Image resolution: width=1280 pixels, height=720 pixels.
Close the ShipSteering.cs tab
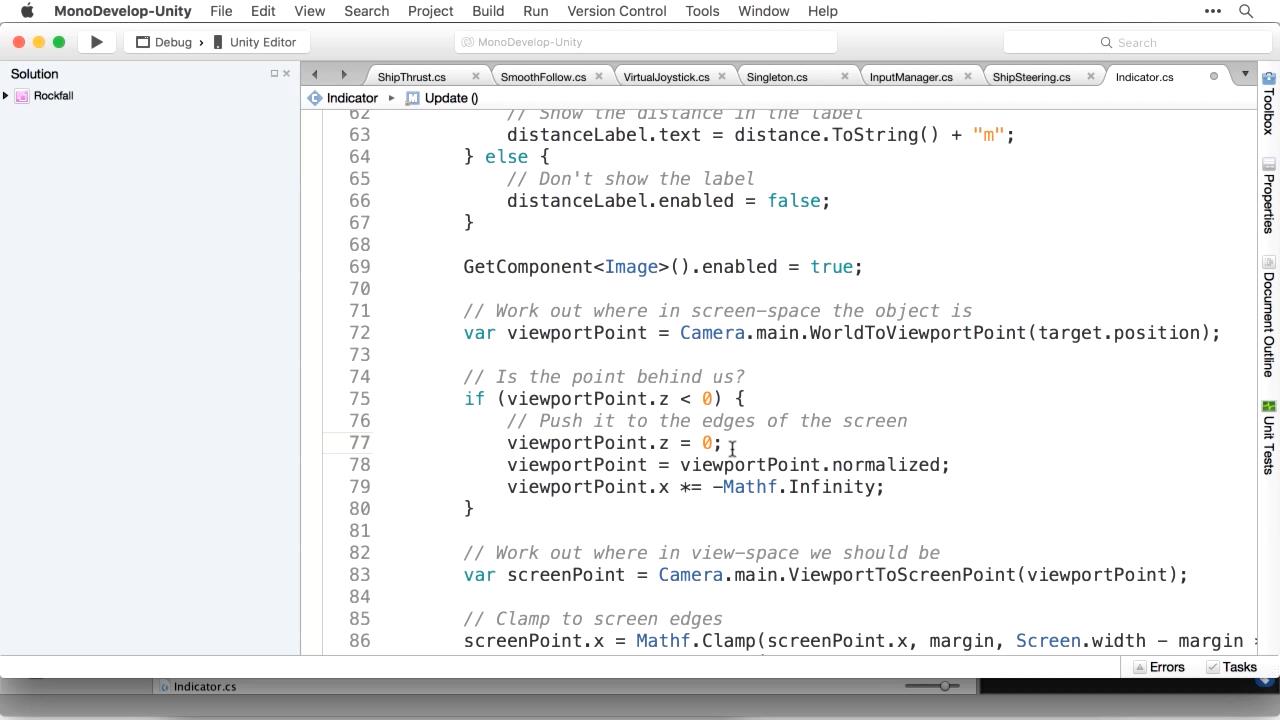pyautogui.click(x=1091, y=76)
